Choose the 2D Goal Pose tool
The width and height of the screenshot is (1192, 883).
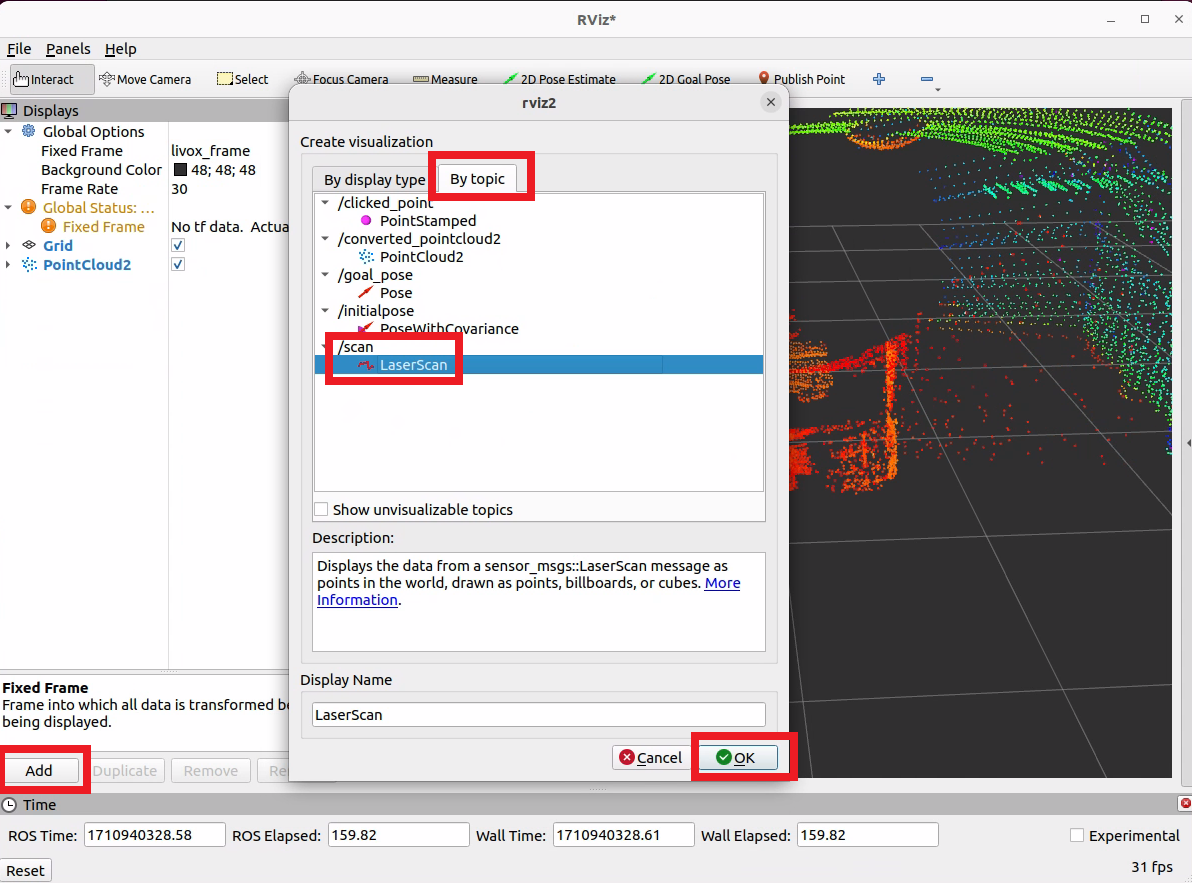tap(687, 78)
